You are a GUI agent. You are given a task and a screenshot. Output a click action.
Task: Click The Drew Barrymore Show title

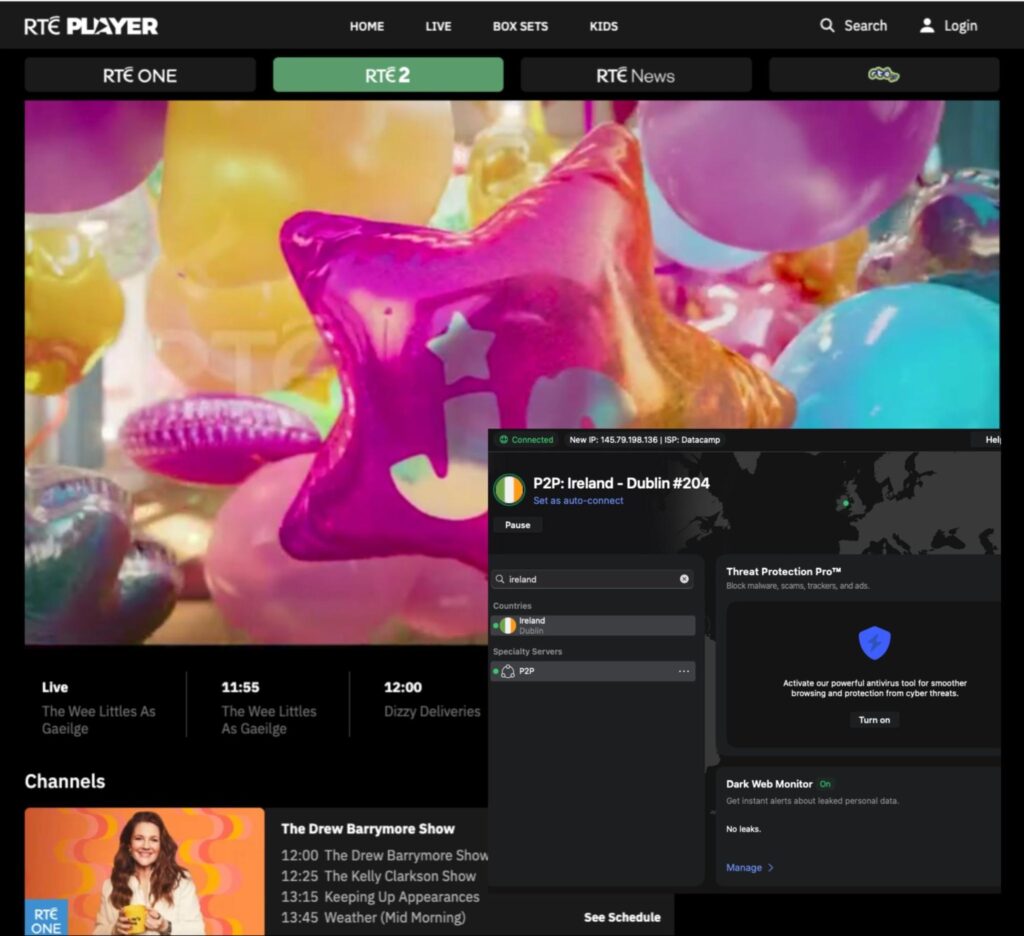click(x=368, y=829)
